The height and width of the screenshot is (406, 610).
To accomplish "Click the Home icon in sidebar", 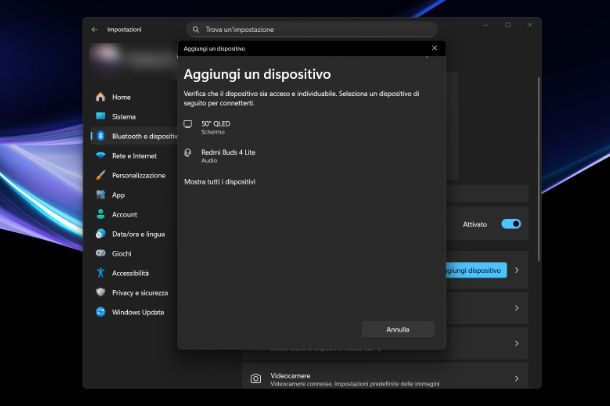I will tap(100, 97).
